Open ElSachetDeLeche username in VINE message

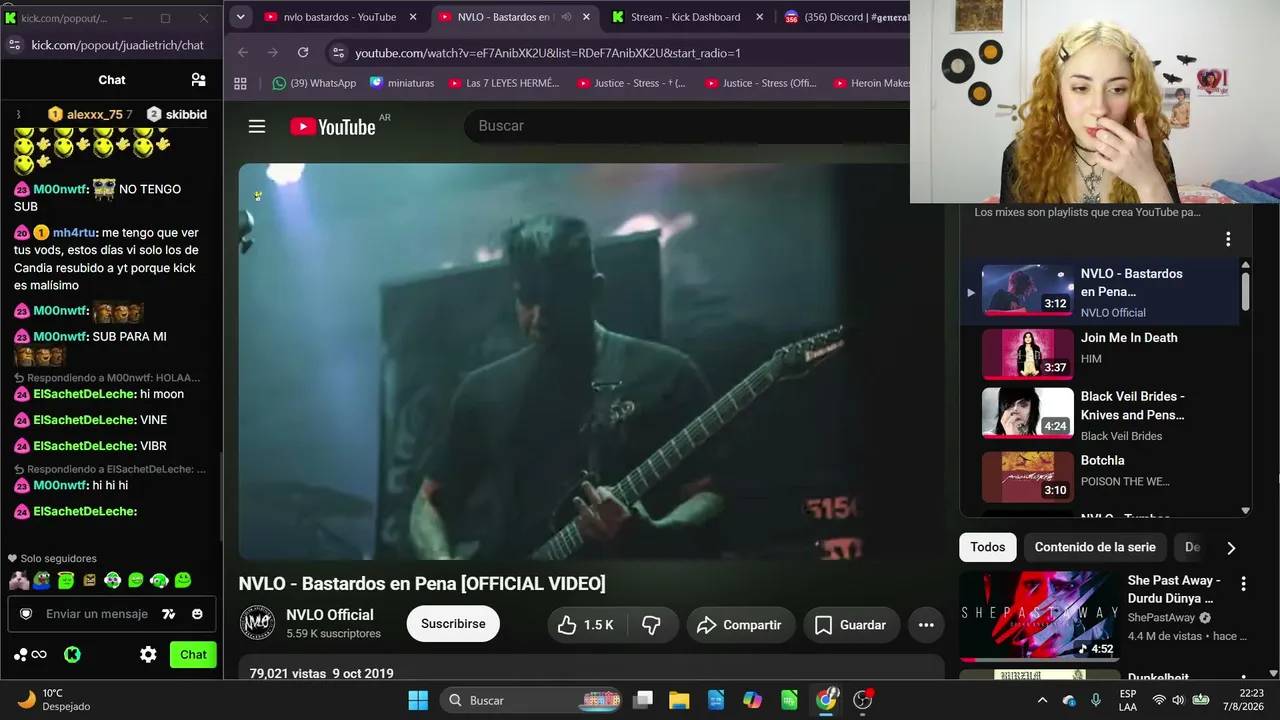click(x=83, y=420)
